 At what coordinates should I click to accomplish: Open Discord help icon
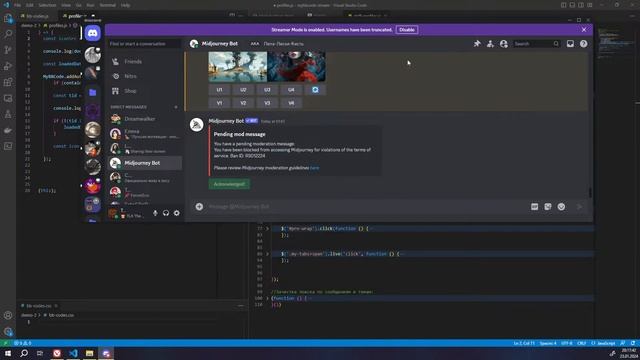click(584, 44)
